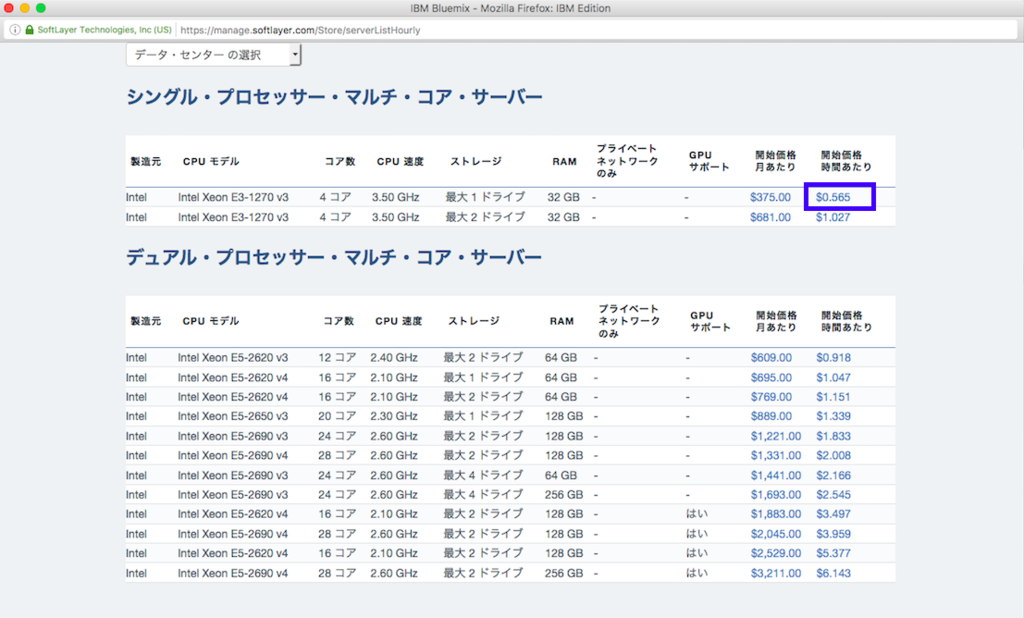
Task: Open the $0.565 hourly price link
Action: coord(833,197)
